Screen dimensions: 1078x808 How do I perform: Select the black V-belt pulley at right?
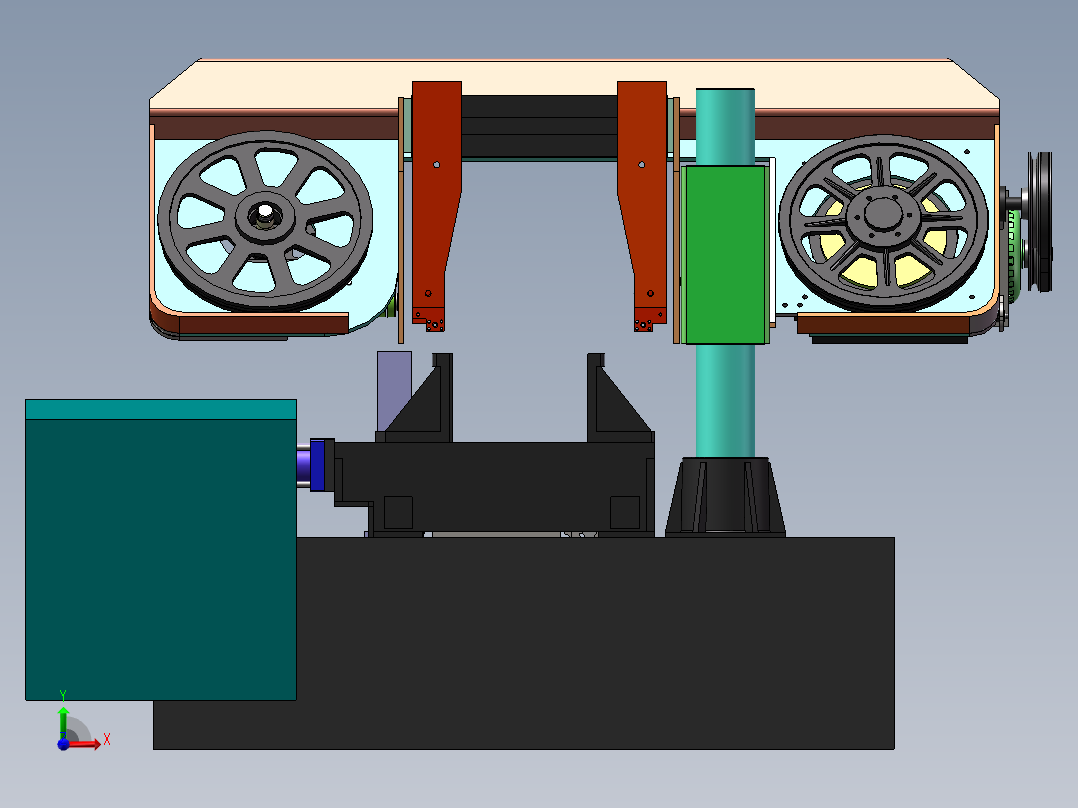point(1040,221)
